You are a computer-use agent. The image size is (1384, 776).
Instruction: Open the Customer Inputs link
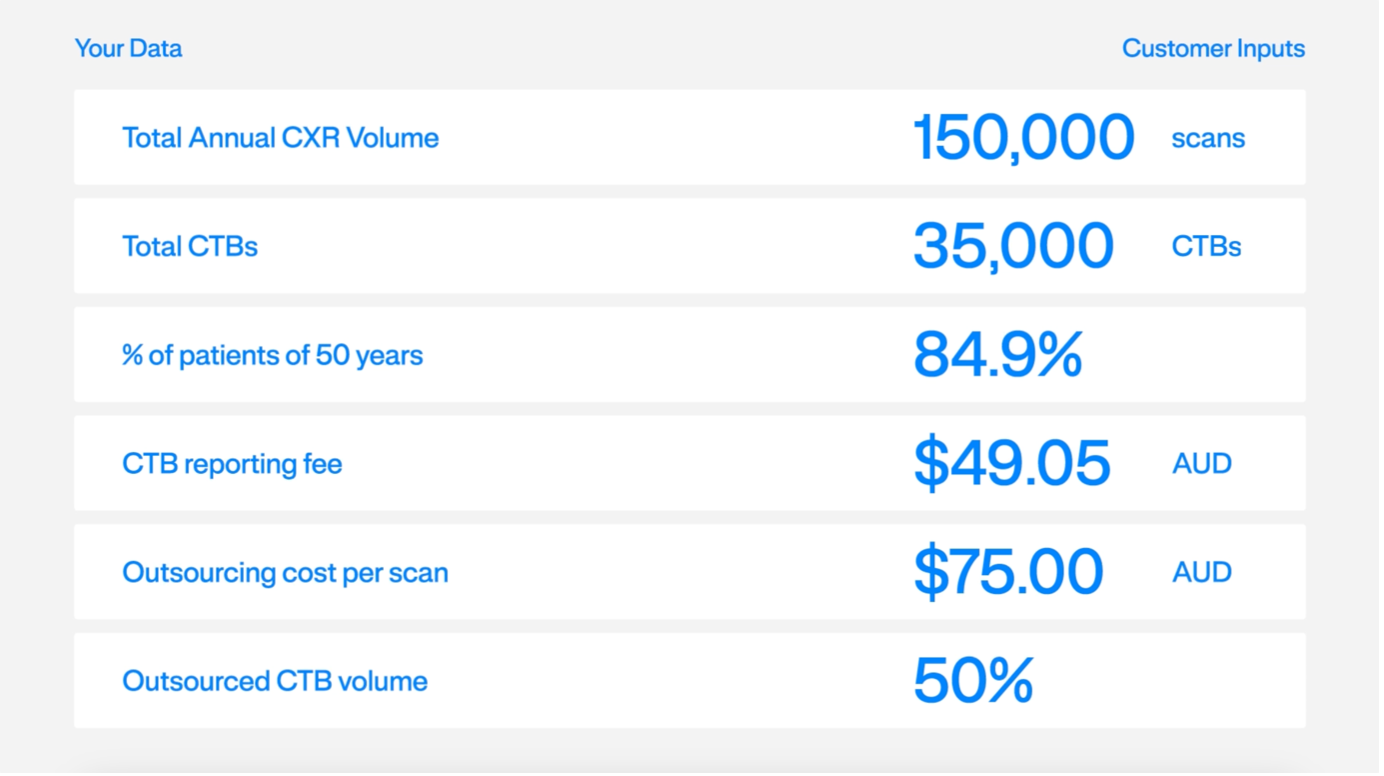tap(1213, 48)
